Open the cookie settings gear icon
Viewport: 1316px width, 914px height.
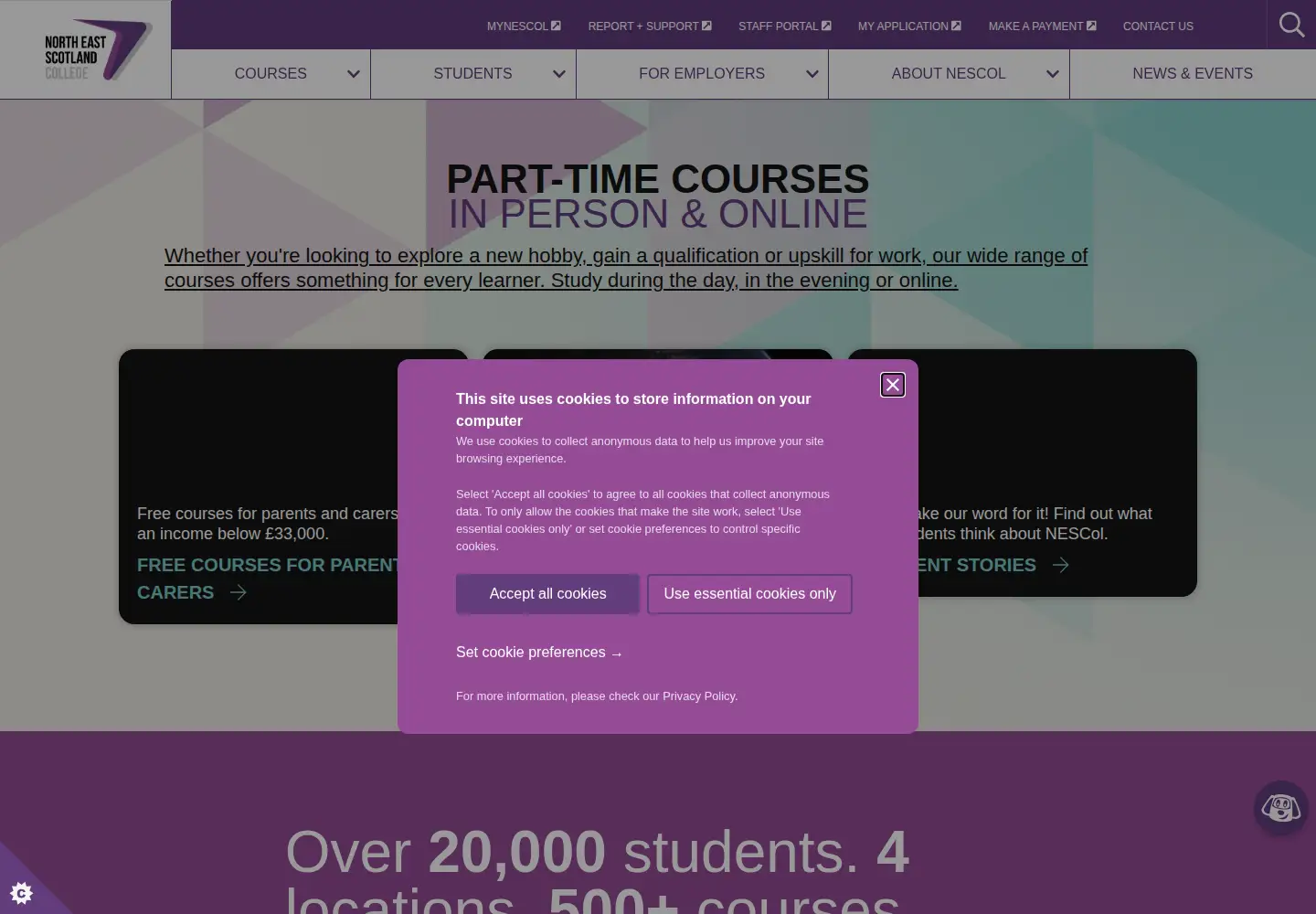tap(21, 892)
